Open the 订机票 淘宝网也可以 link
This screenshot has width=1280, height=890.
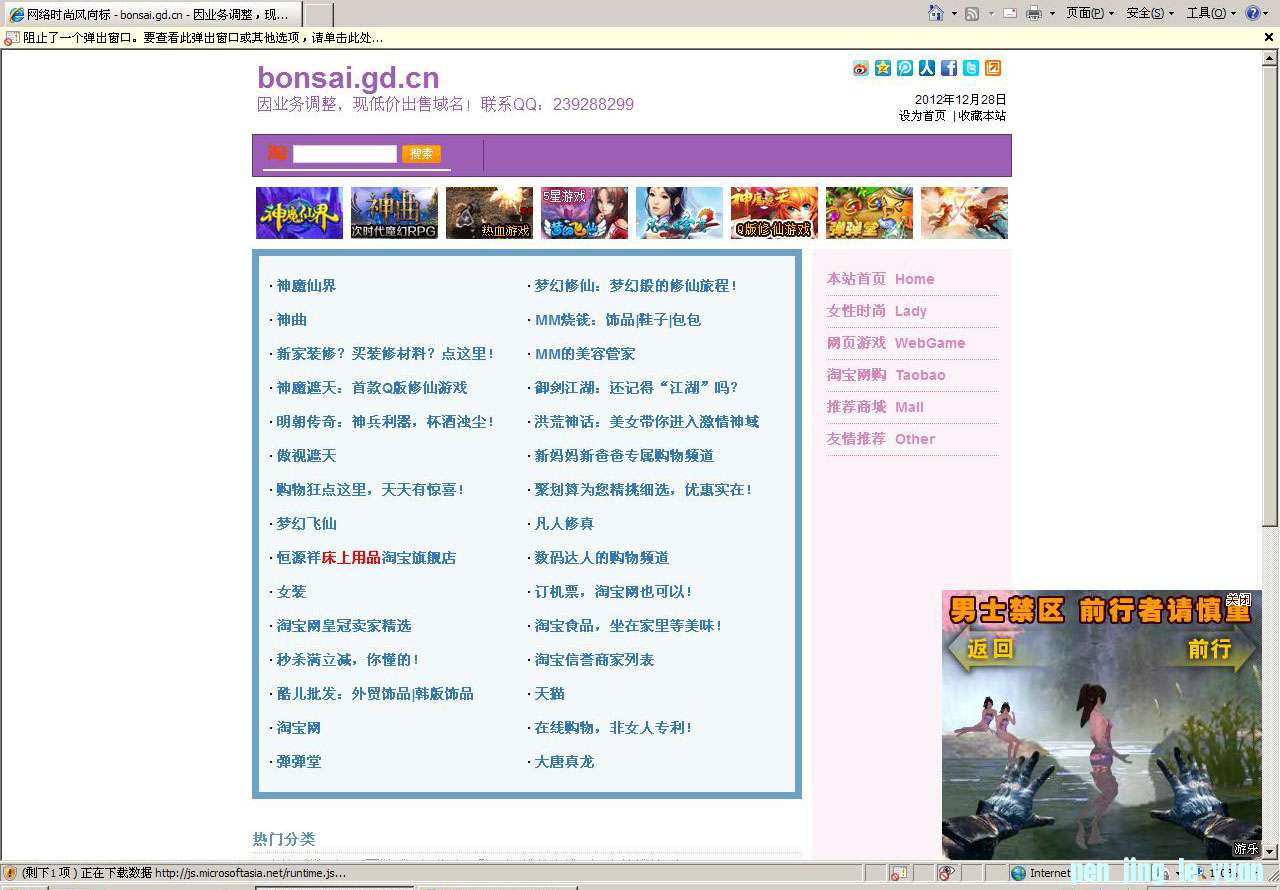[x=614, y=592]
